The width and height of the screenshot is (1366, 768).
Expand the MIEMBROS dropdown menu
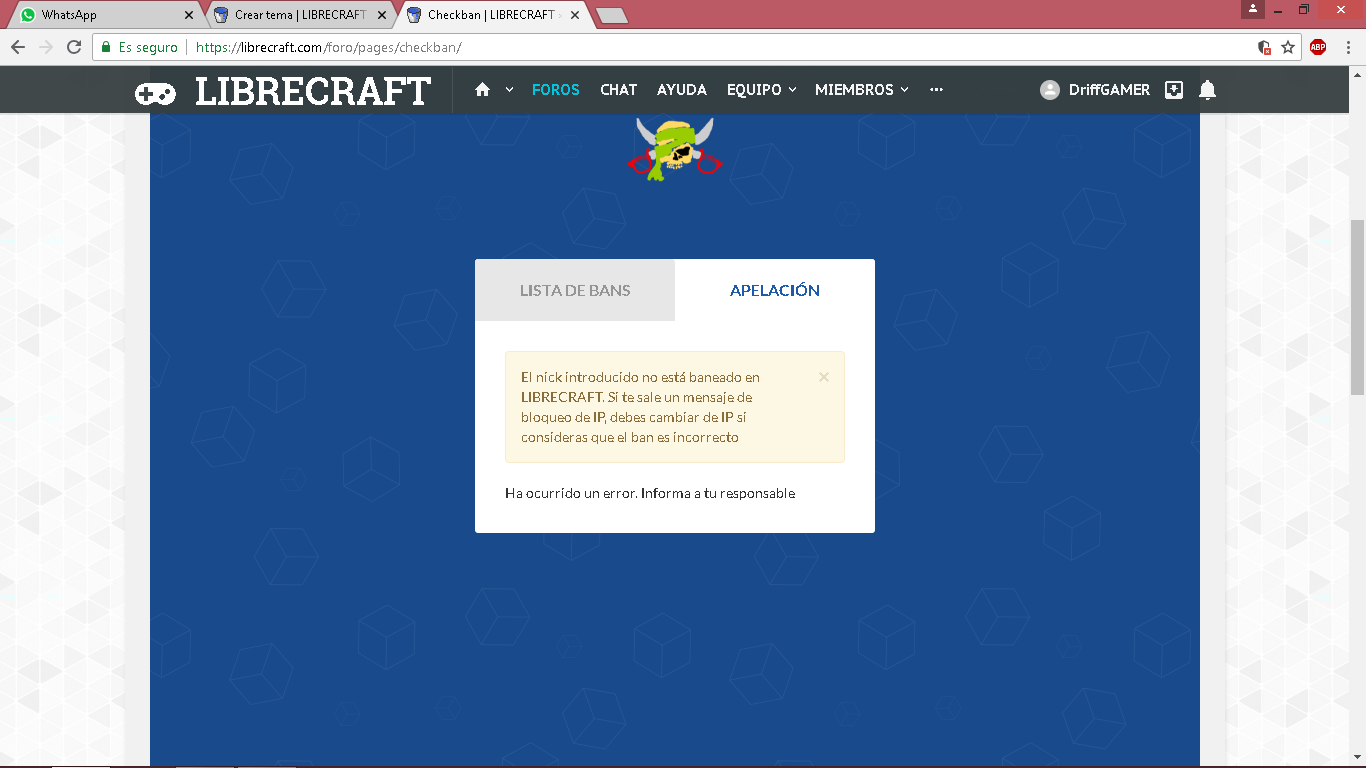point(862,89)
